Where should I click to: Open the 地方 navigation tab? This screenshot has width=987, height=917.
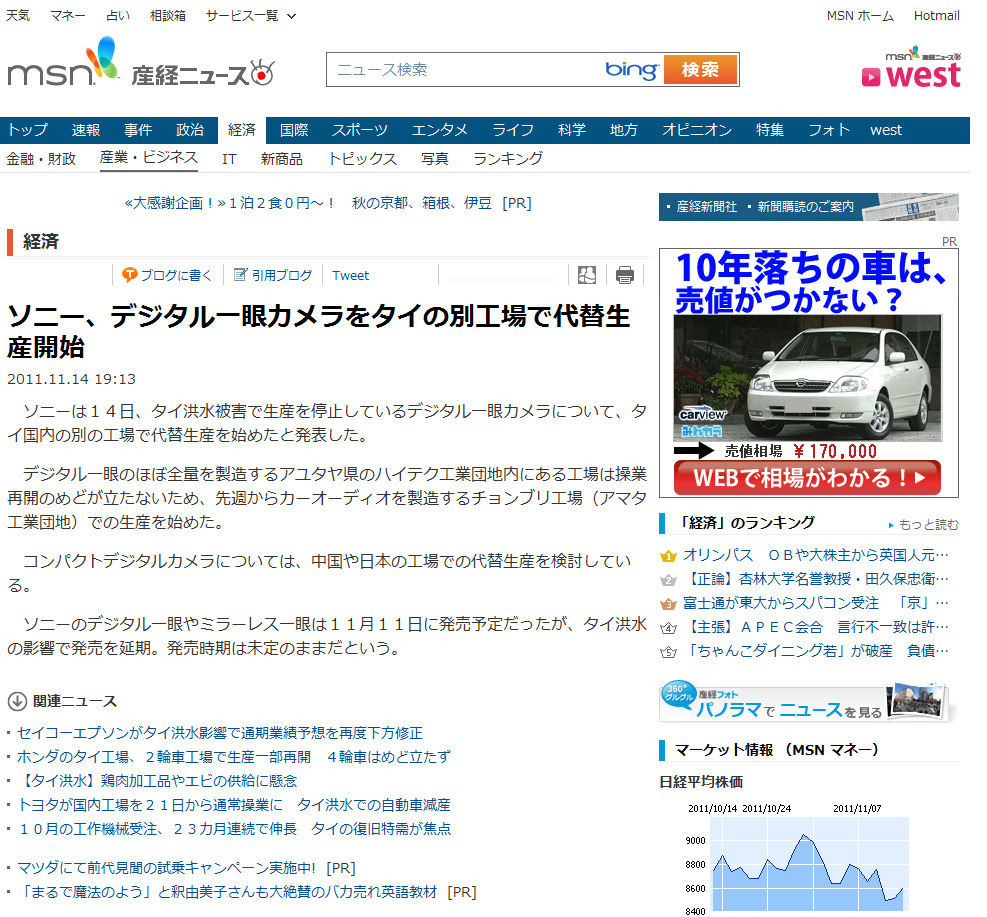624,130
